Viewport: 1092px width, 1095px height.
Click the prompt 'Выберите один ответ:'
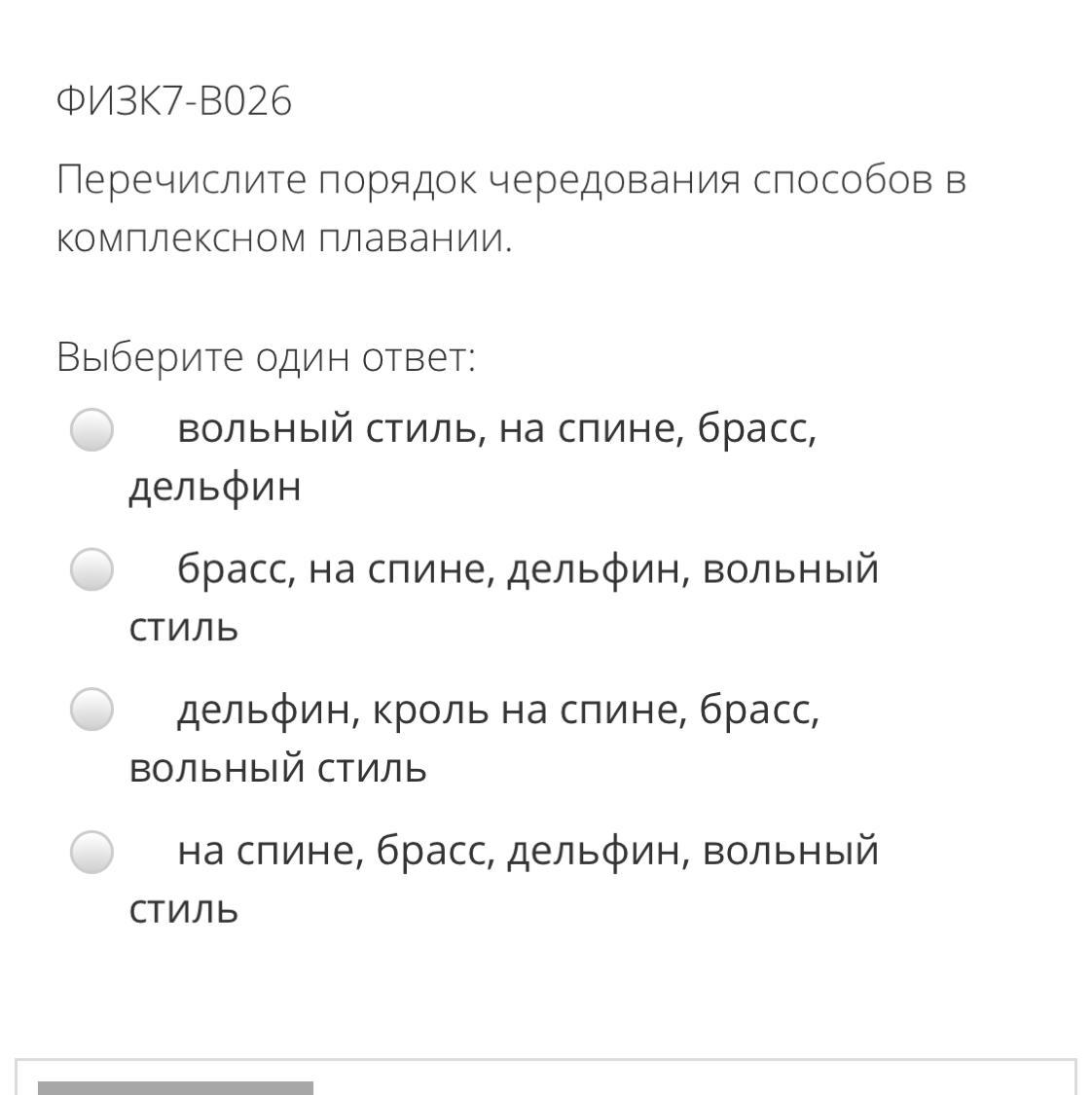point(266,357)
